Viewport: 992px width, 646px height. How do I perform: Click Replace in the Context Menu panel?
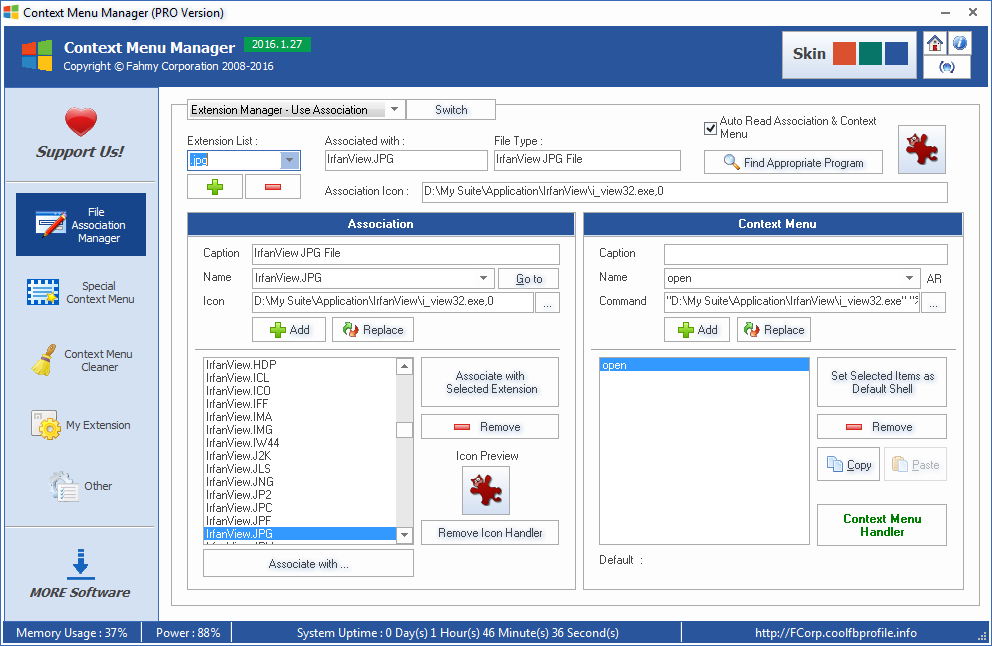coord(774,330)
